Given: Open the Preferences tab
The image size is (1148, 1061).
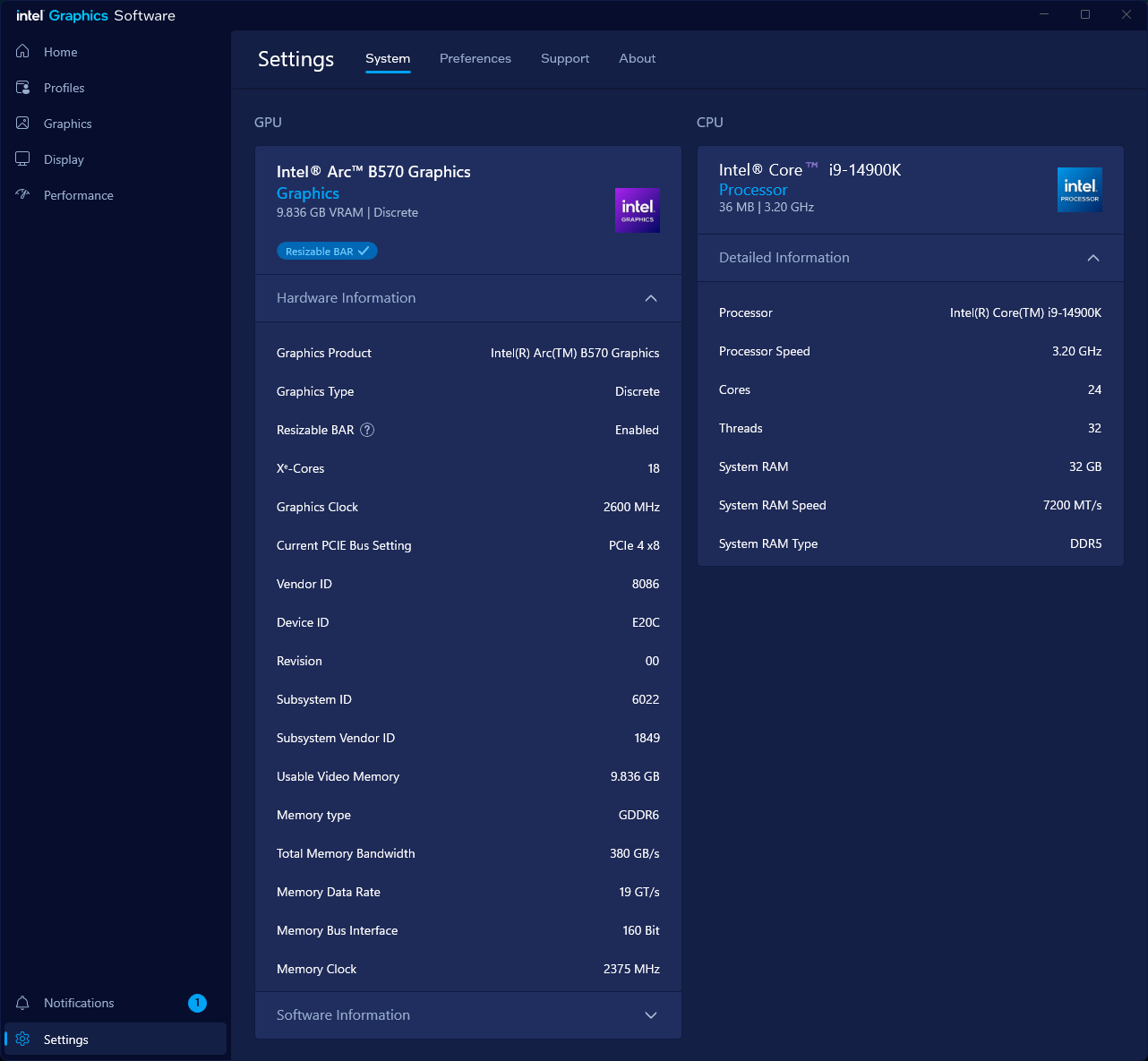Looking at the screenshot, I should click(475, 58).
